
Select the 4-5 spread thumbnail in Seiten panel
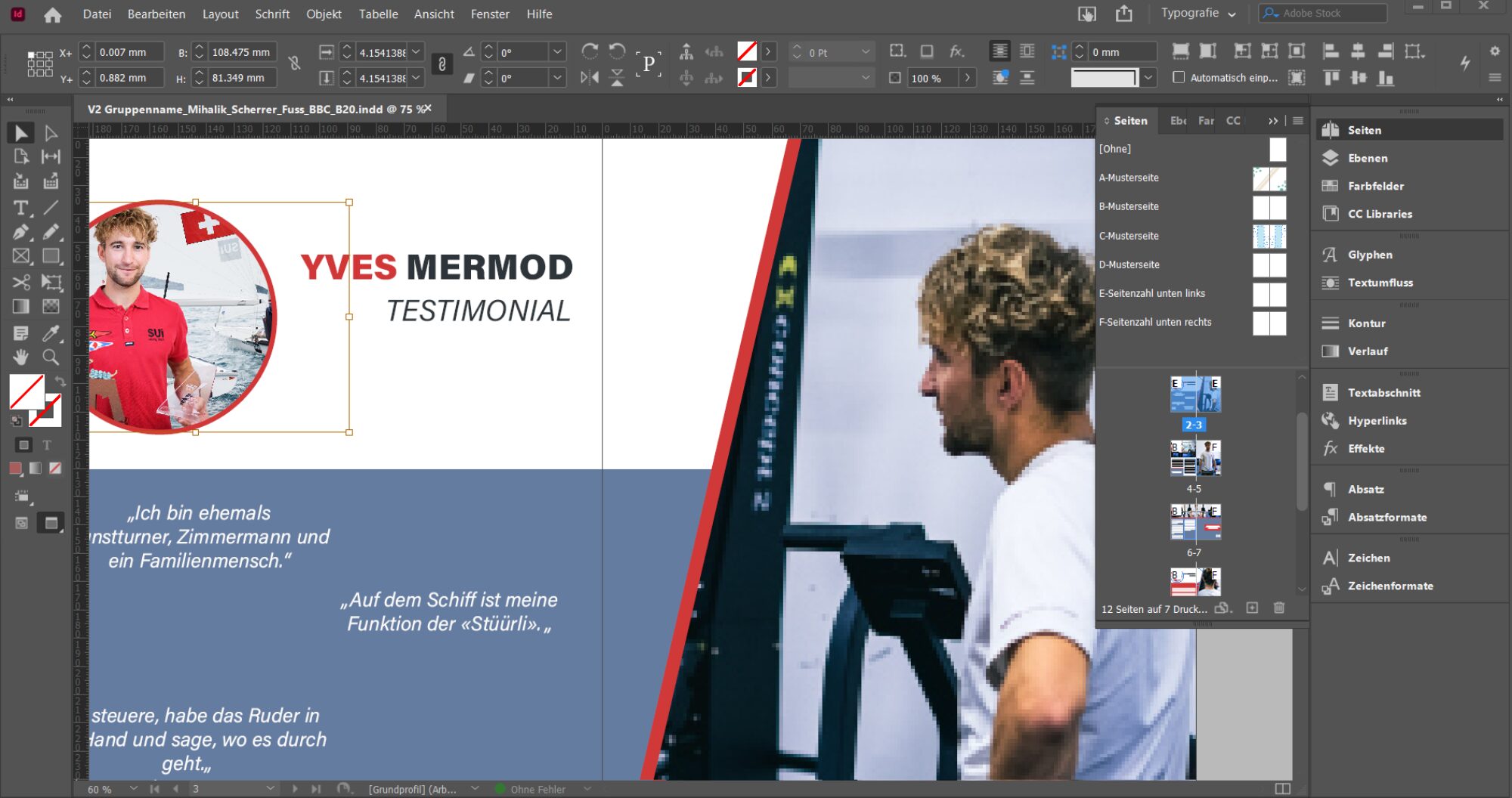1194,457
